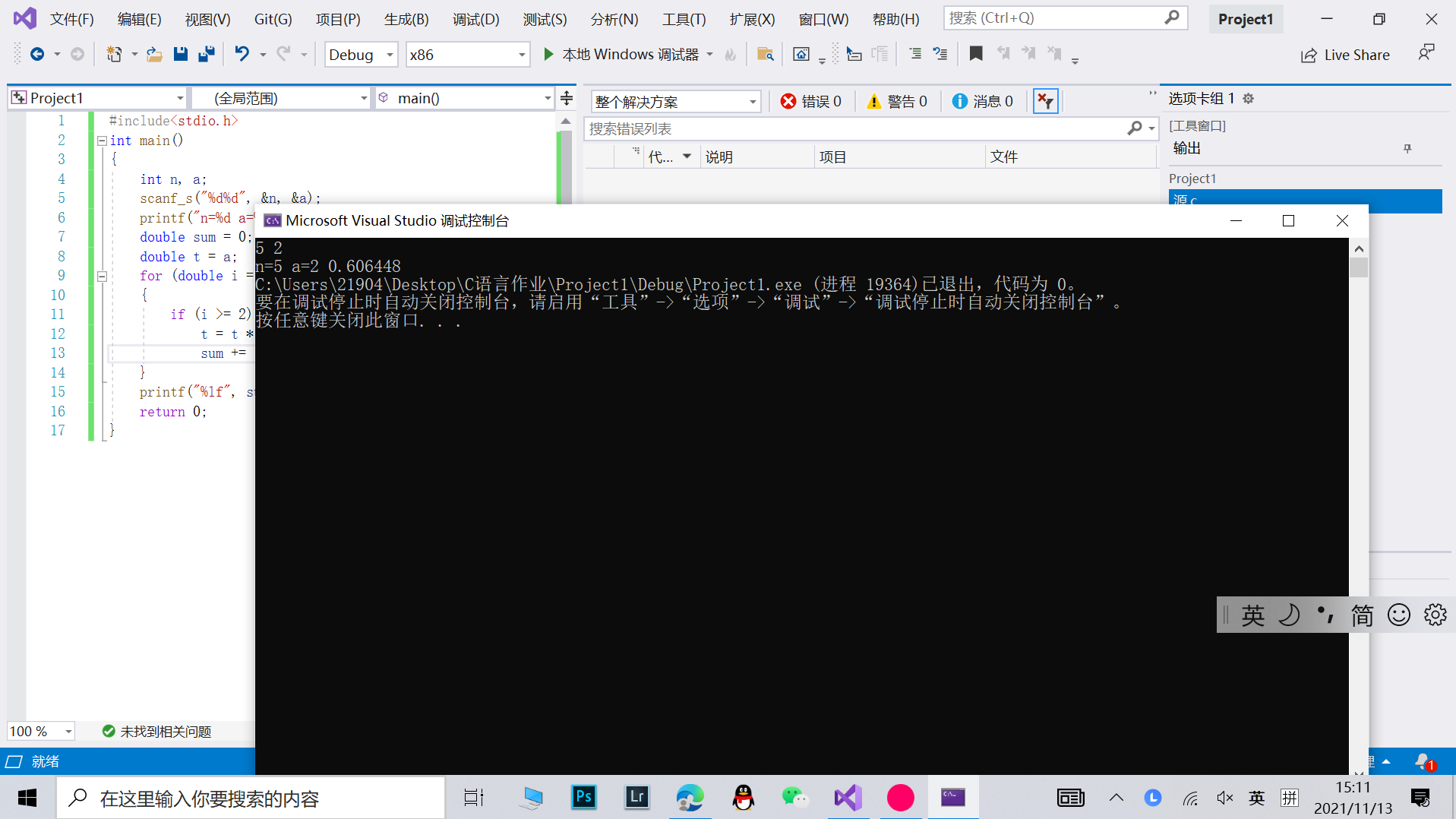The height and width of the screenshot is (819, 1456).
Task: Toggle the 消息 0 filter
Action: [983, 101]
